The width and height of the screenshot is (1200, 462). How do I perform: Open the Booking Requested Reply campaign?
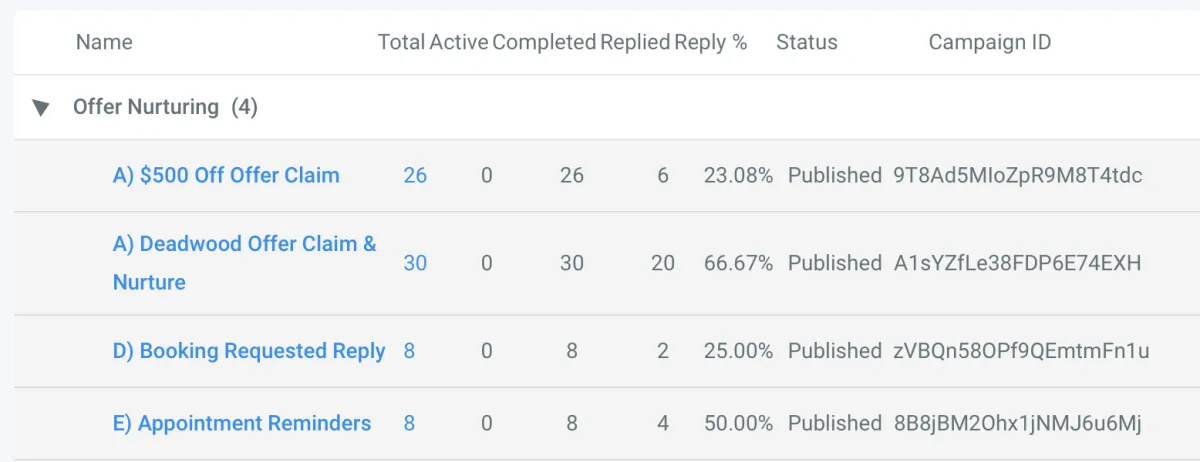pyautogui.click(x=248, y=351)
